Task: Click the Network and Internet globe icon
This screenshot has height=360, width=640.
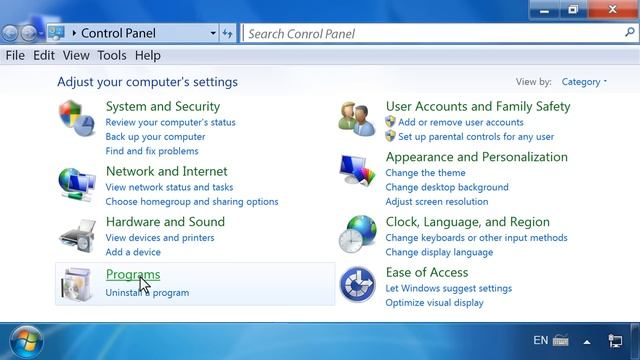Action: pos(77,184)
